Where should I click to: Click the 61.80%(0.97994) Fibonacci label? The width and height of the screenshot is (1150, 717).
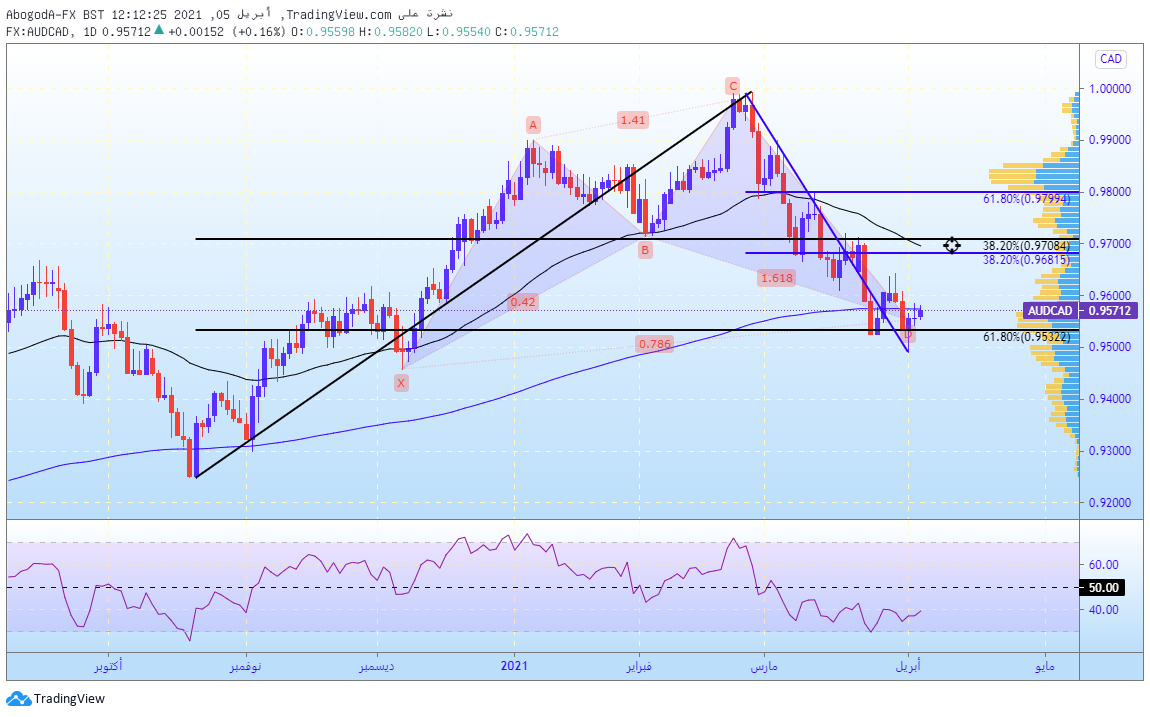(x=1026, y=199)
